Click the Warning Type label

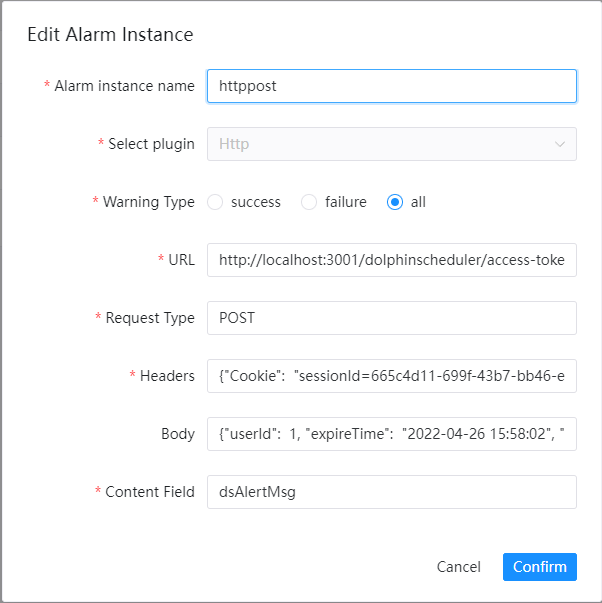[148, 202]
